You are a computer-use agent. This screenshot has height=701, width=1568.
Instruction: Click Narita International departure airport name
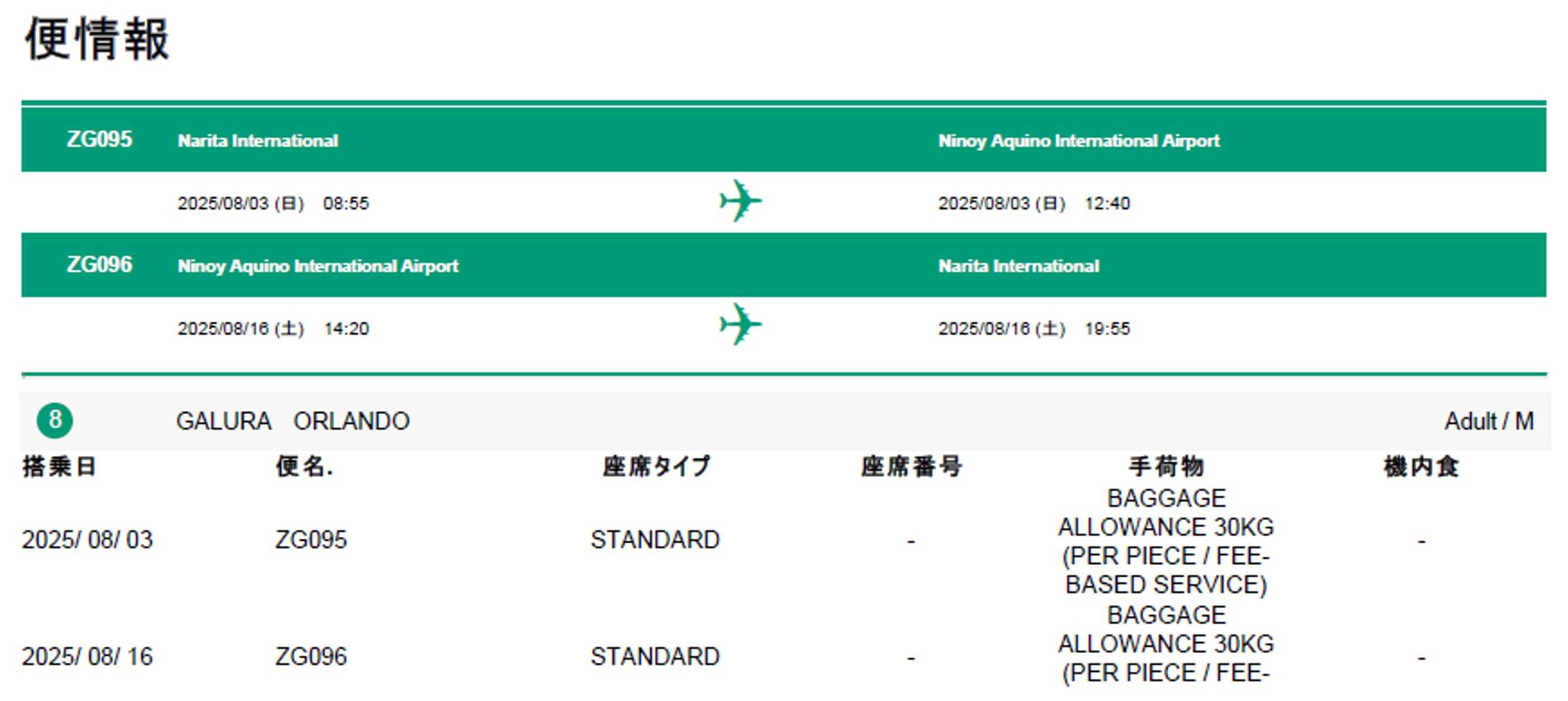(x=258, y=140)
